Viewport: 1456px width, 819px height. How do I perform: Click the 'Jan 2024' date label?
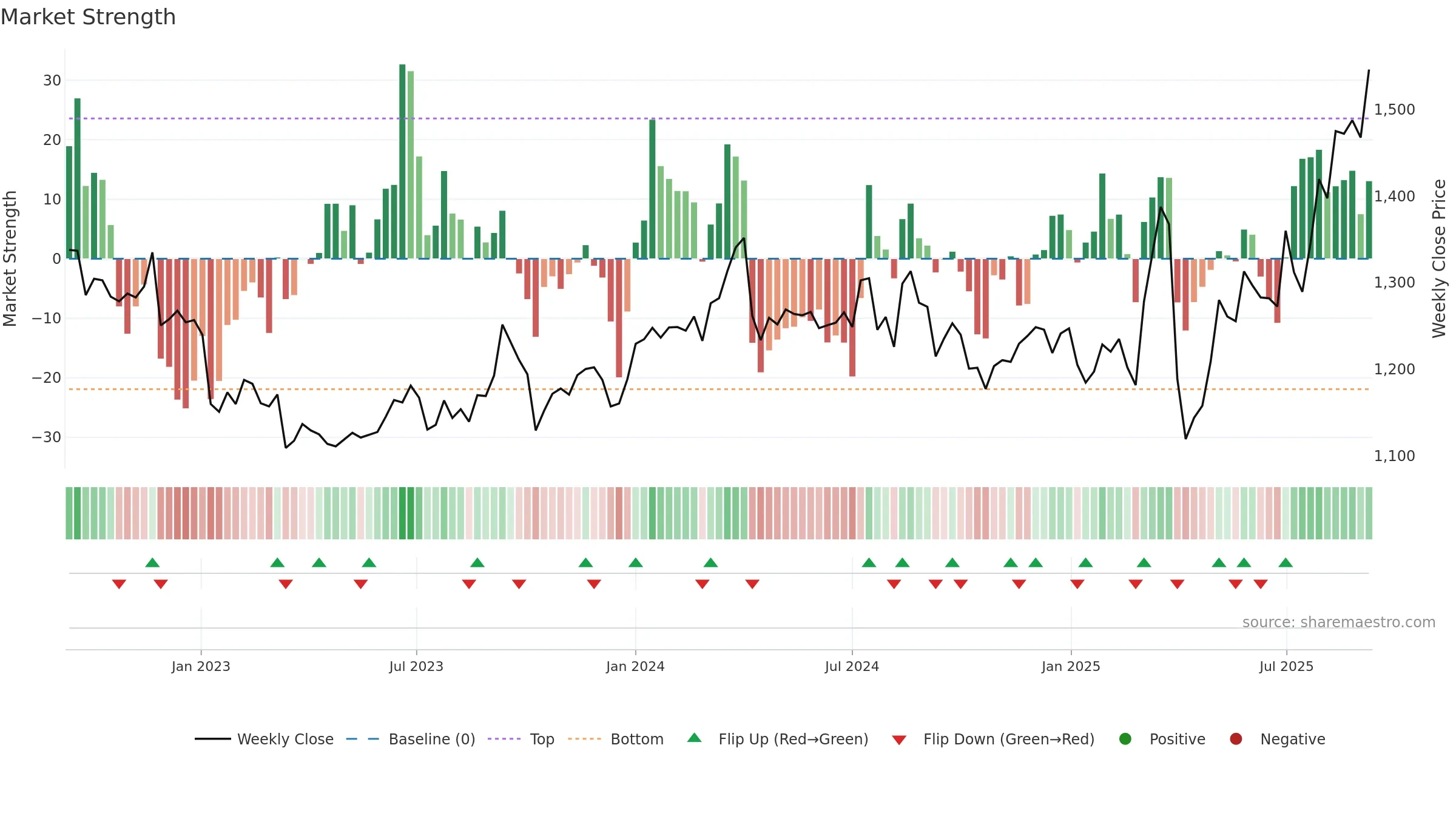tap(635, 667)
